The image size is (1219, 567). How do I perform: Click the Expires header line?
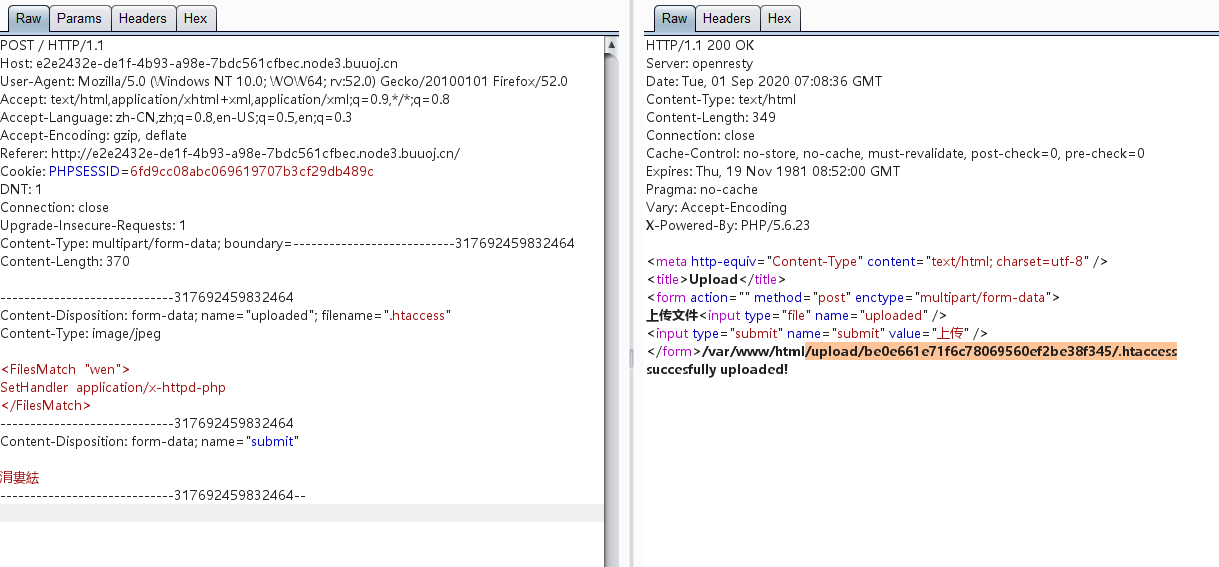point(773,171)
